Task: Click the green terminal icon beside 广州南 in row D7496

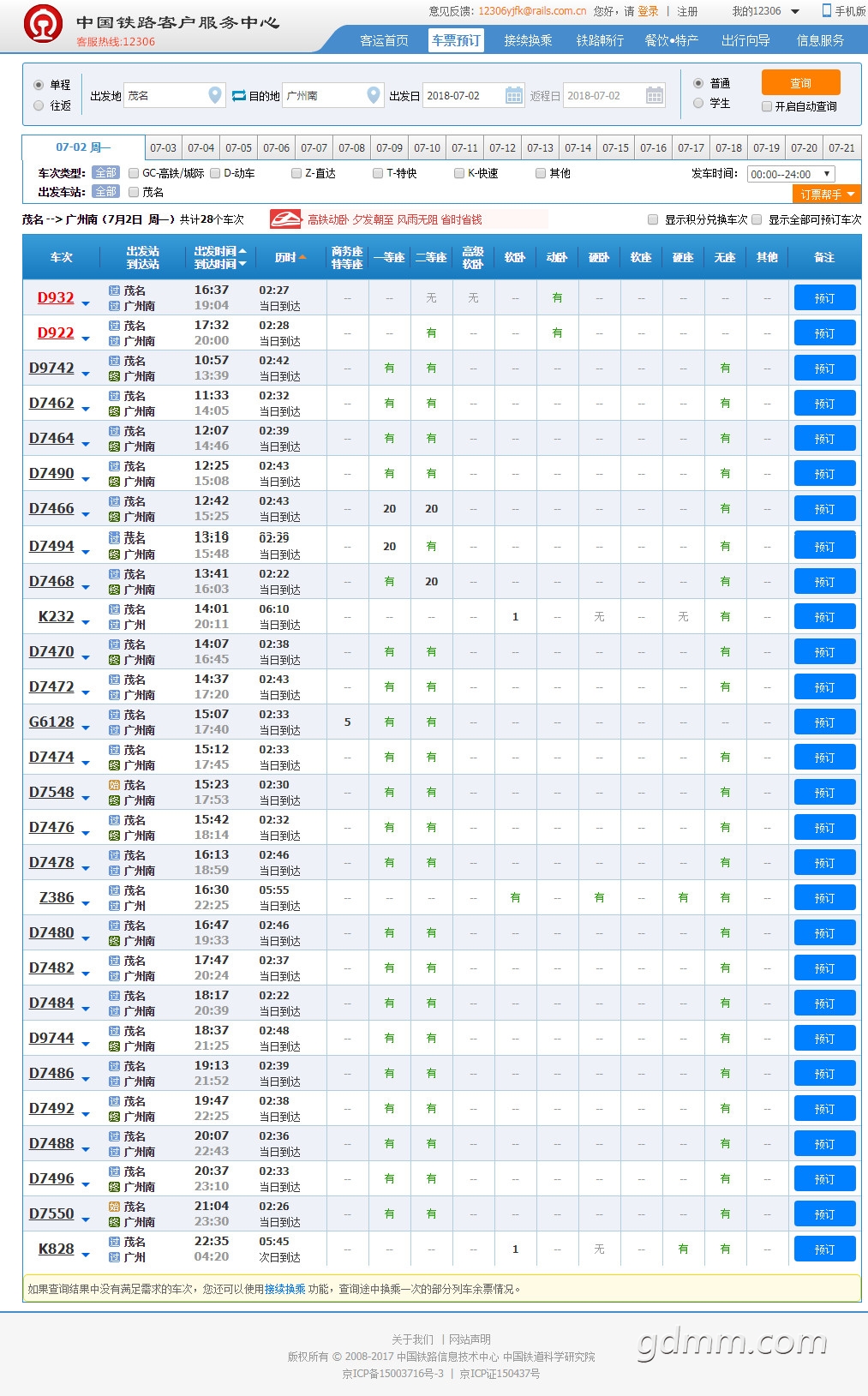Action: click(114, 1187)
